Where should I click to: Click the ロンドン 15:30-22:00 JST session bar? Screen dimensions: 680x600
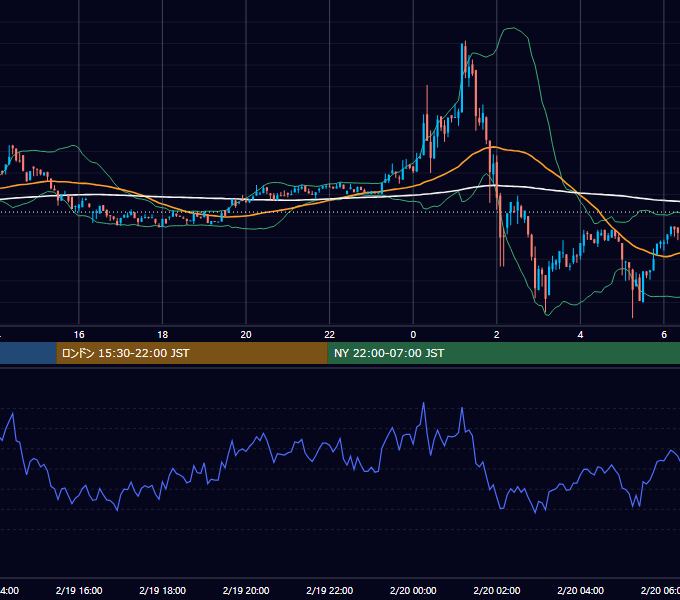tap(192, 353)
